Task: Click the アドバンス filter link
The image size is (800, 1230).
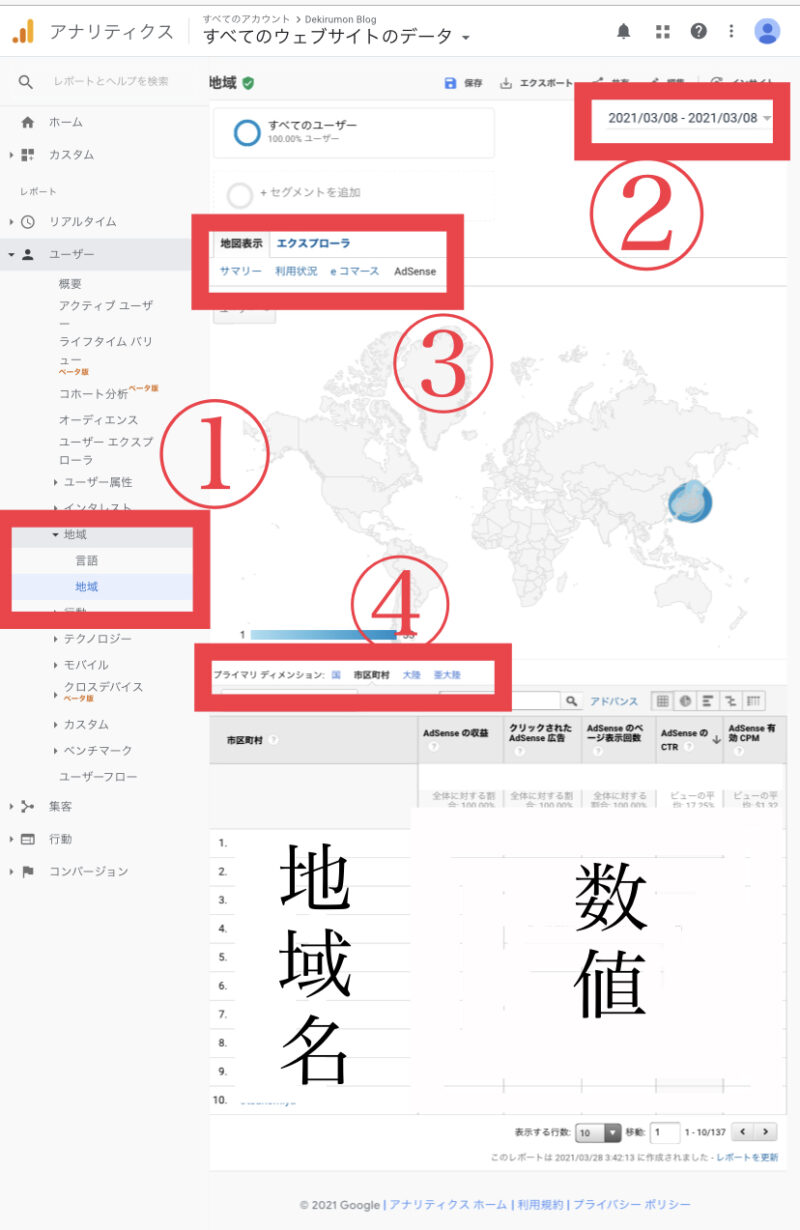Action: 614,702
